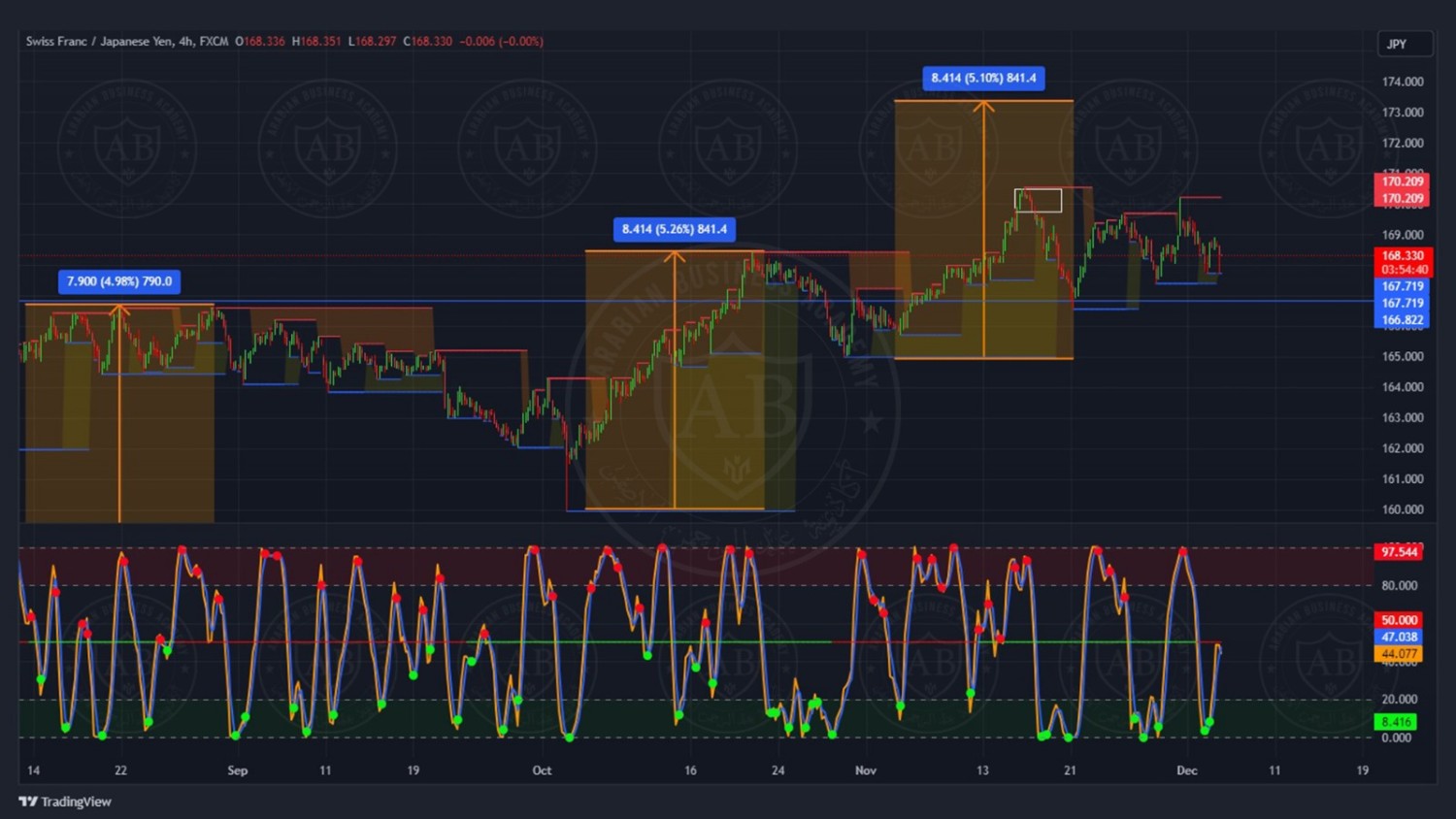Click the 22 date label on the time axis

120,770
